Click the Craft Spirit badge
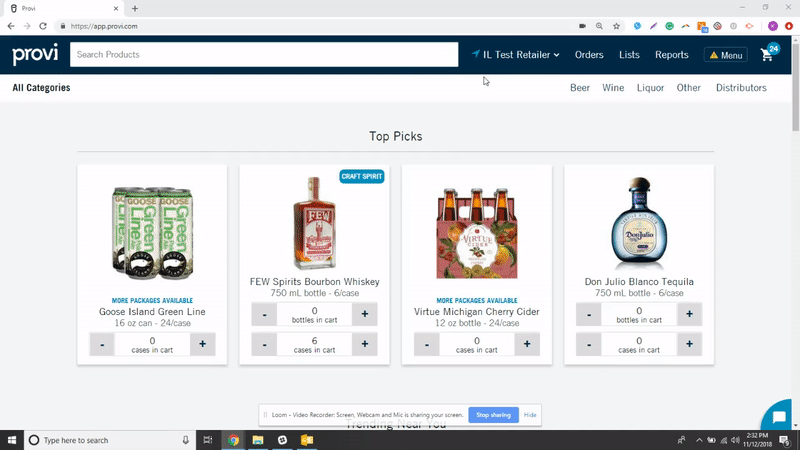This screenshot has height=450, width=800. 362,177
